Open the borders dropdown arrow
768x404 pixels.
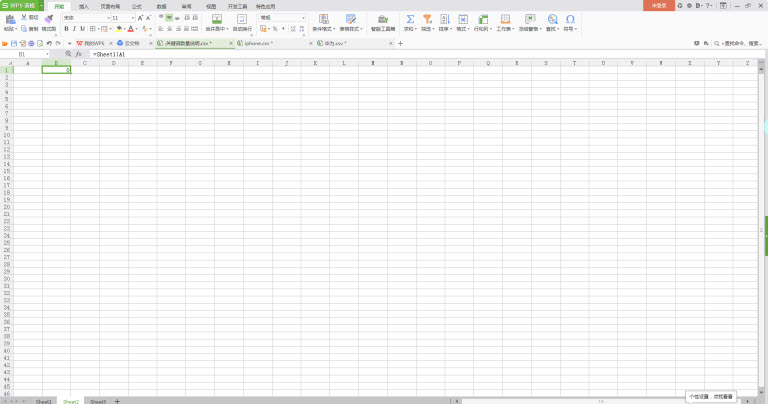pyautogui.click(x=98, y=29)
